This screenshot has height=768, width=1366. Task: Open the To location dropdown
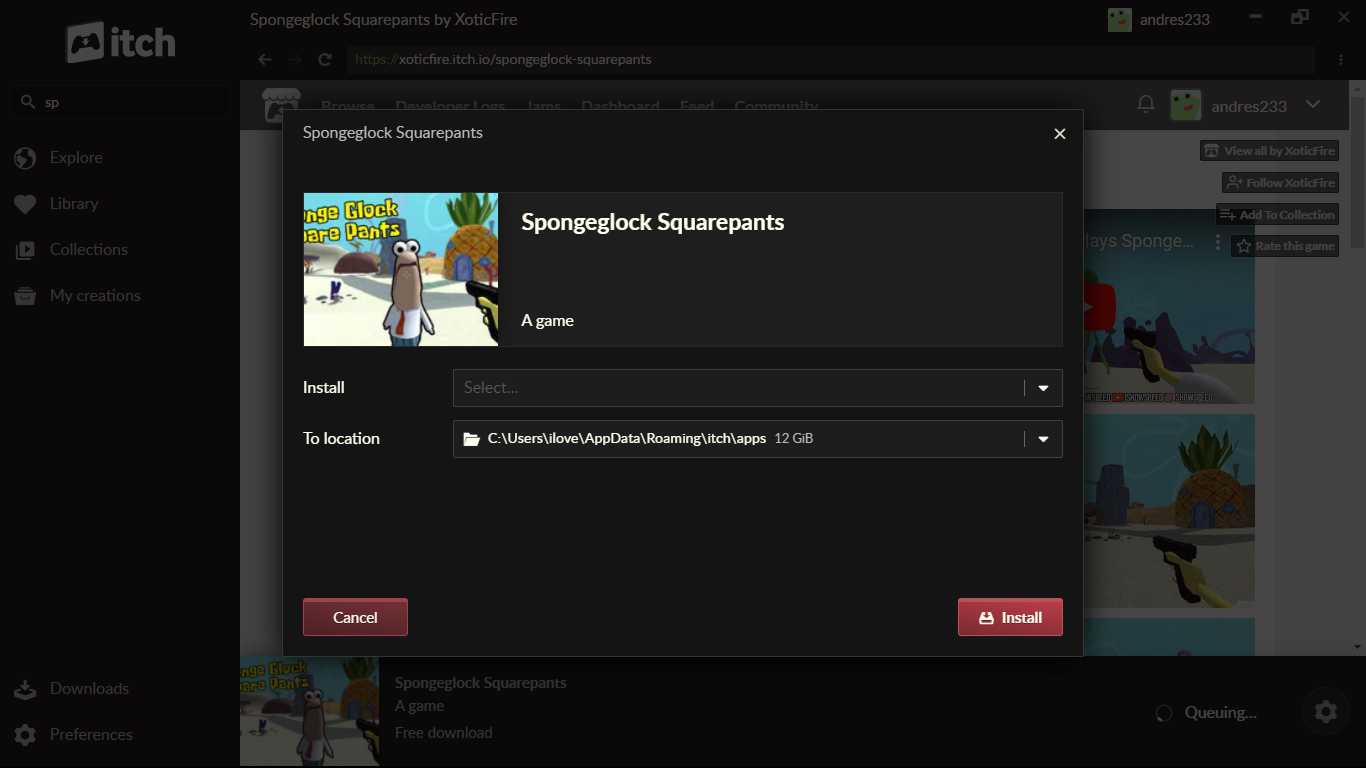[757, 439]
